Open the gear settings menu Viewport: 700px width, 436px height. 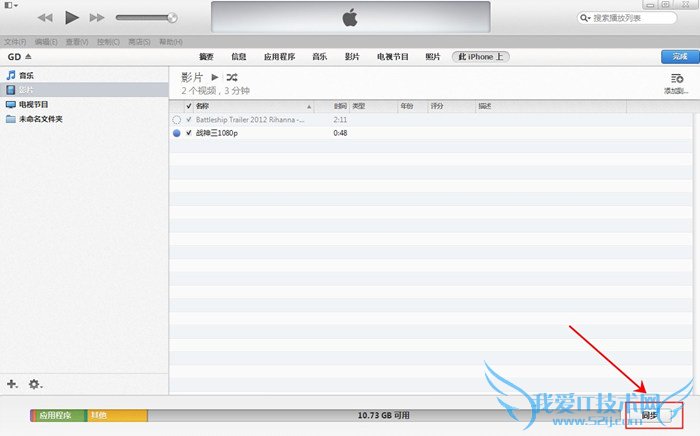tap(35, 384)
